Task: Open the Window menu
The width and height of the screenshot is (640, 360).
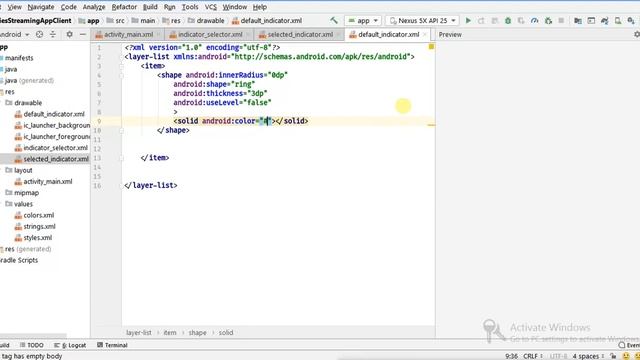Action: 235,7
